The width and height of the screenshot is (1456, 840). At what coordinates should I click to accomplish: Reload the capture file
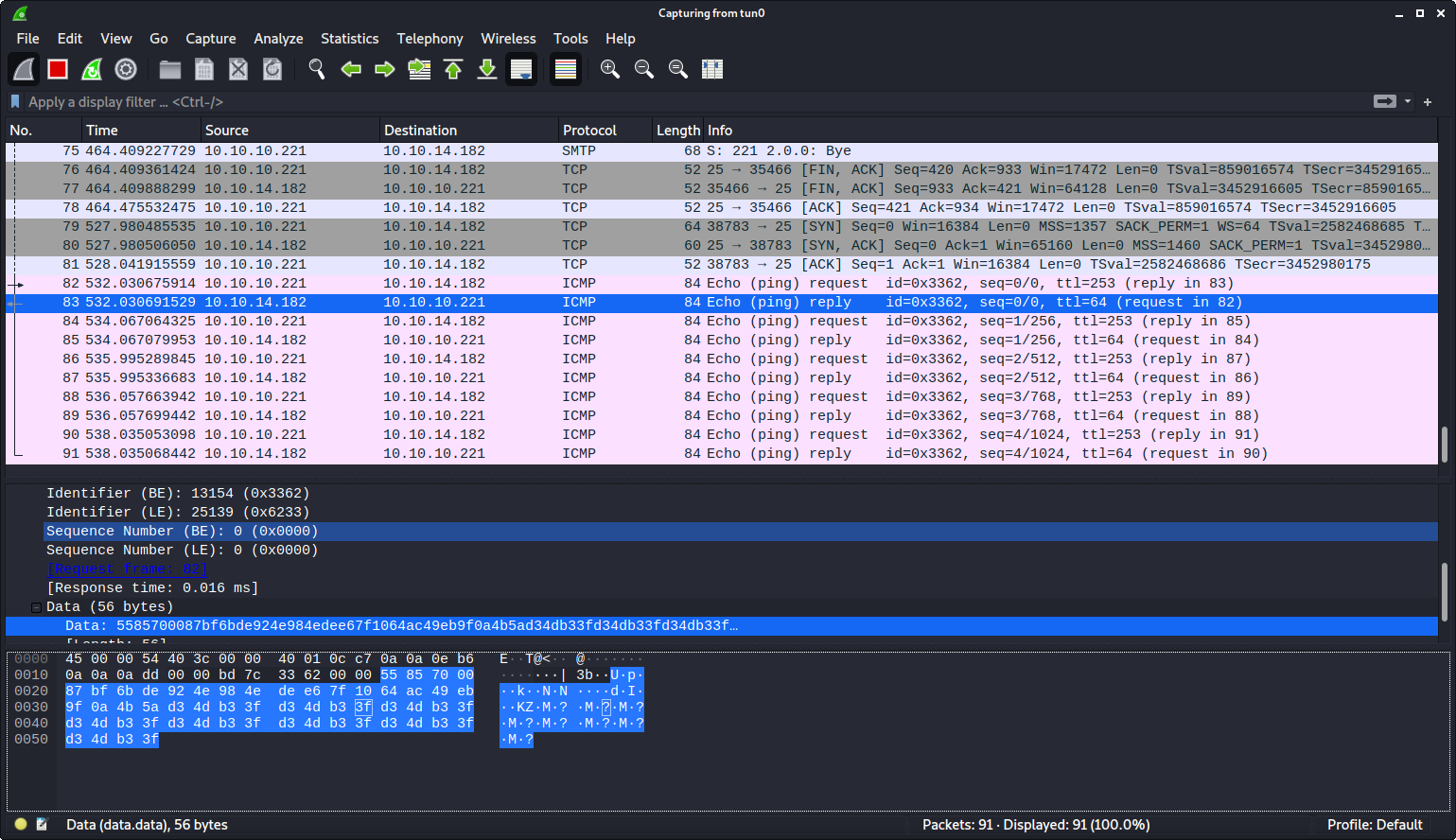[x=272, y=68]
